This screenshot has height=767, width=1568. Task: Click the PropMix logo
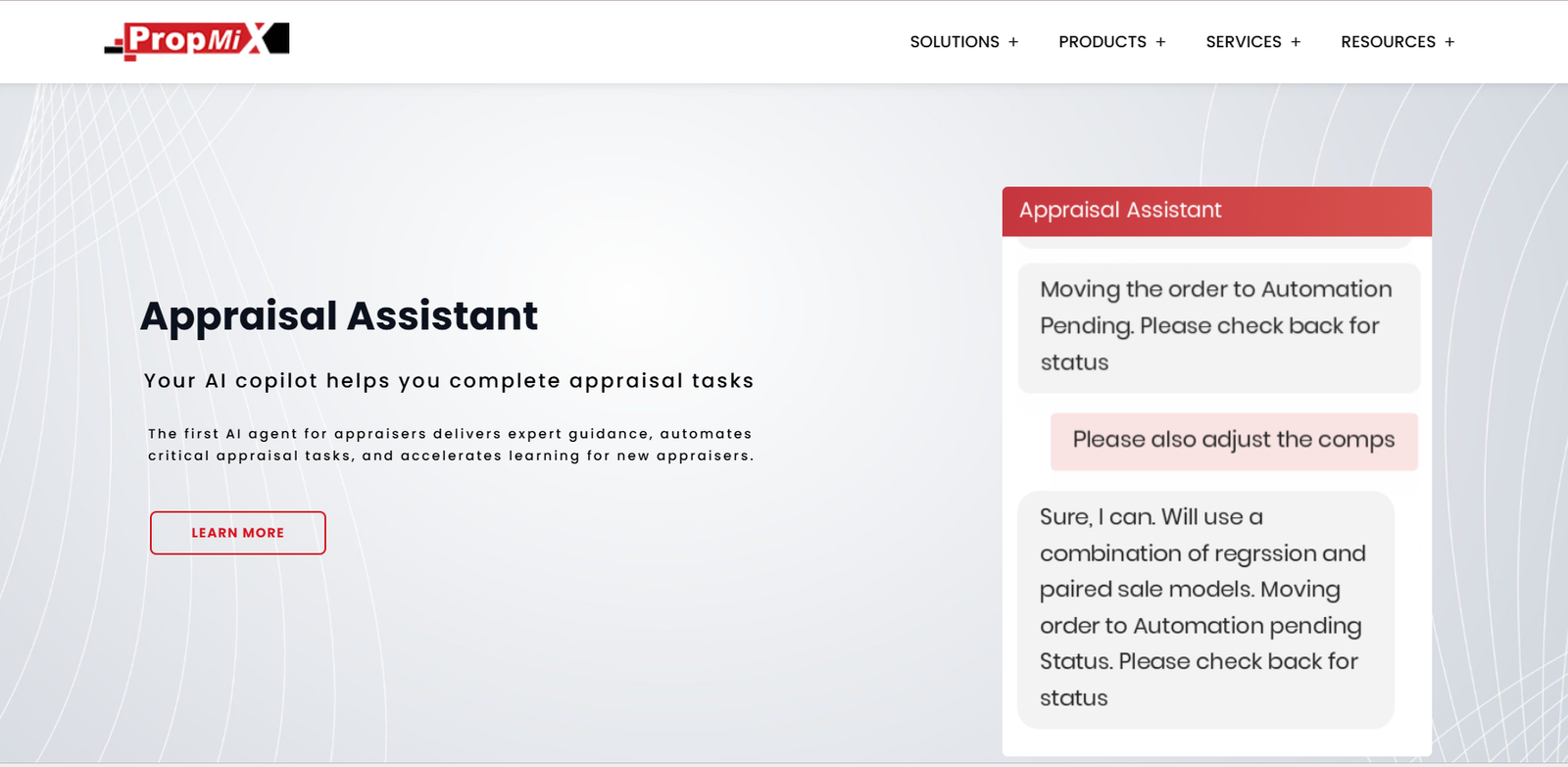pyautogui.click(x=196, y=40)
